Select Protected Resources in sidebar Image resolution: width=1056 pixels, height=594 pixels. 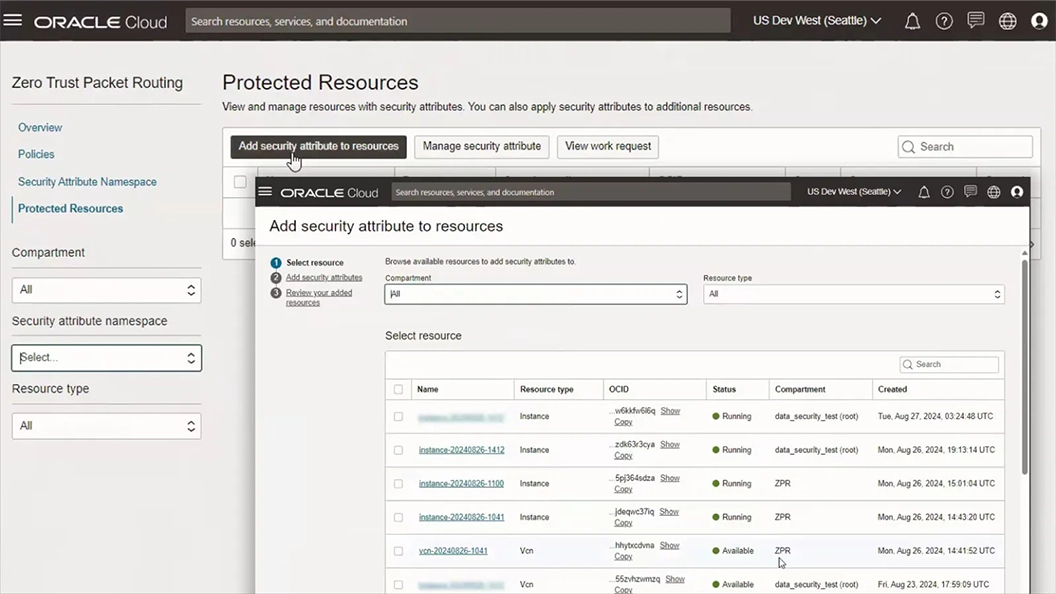(70, 209)
